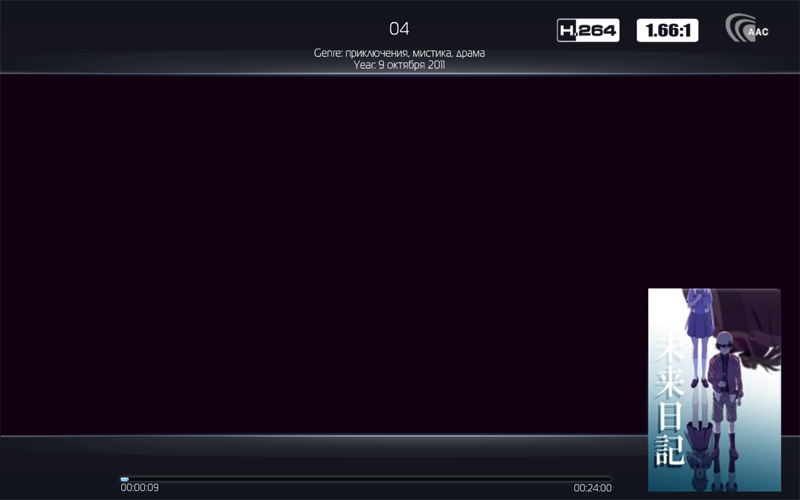The width and height of the screenshot is (800, 500).
Task: Click the episode title 04
Action: (399, 29)
